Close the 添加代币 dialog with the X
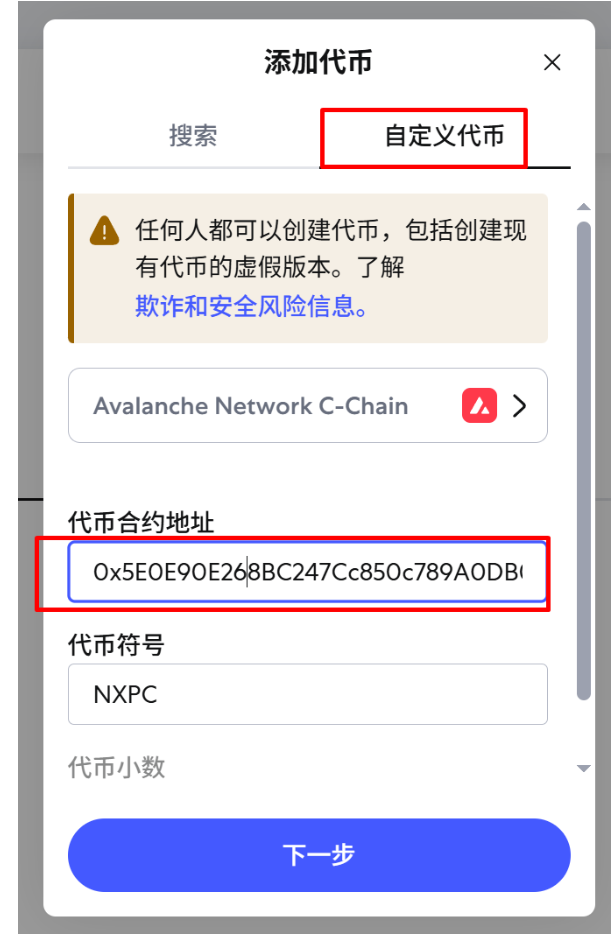 pos(552,62)
